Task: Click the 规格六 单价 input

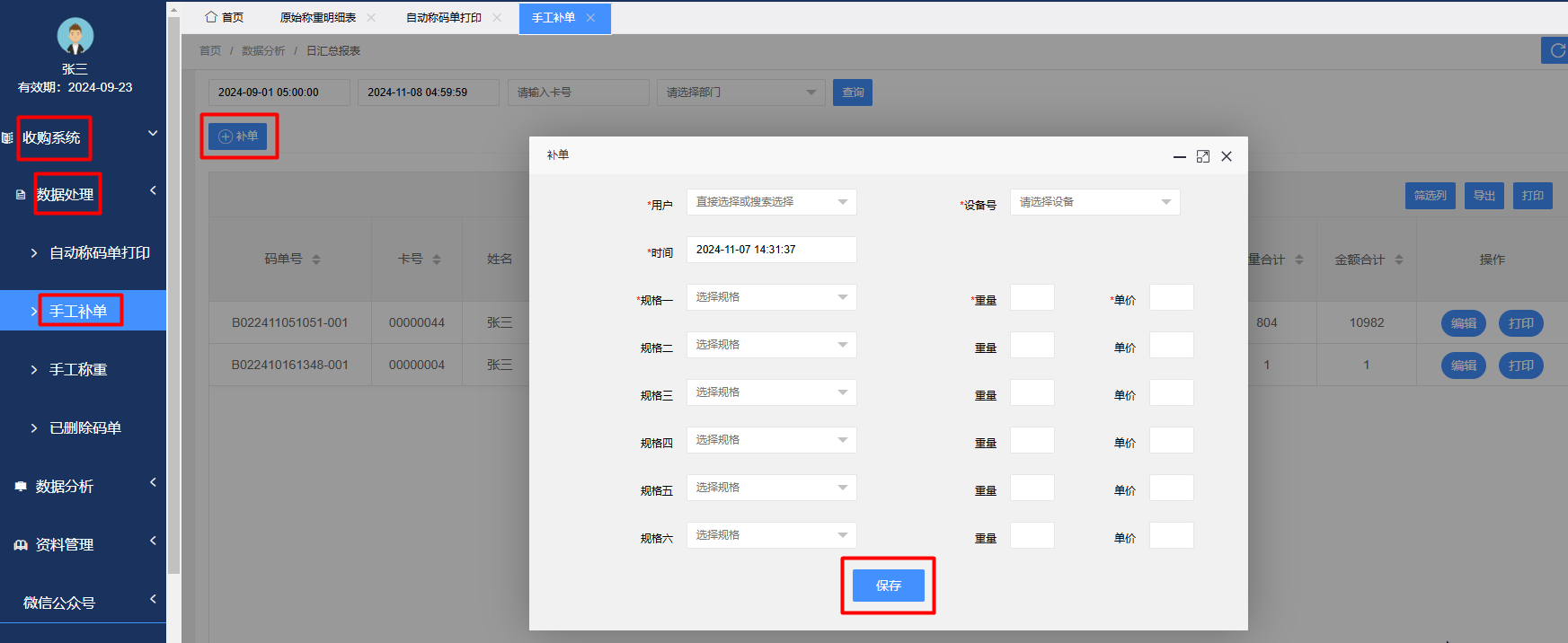Action: (1172, 535)
